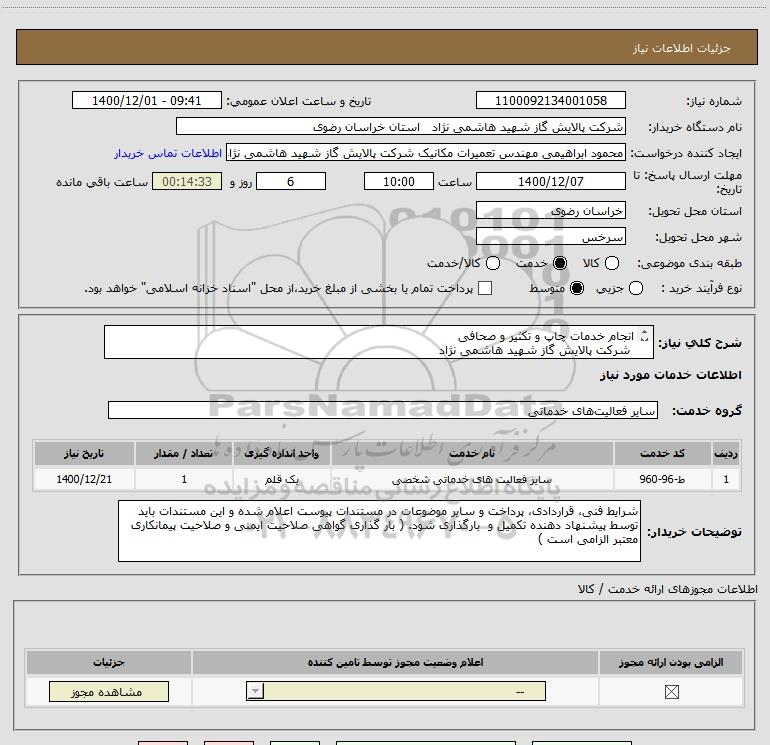Click the buyer notes text area
Screen dimensions: 770x745
pos(379,531)
